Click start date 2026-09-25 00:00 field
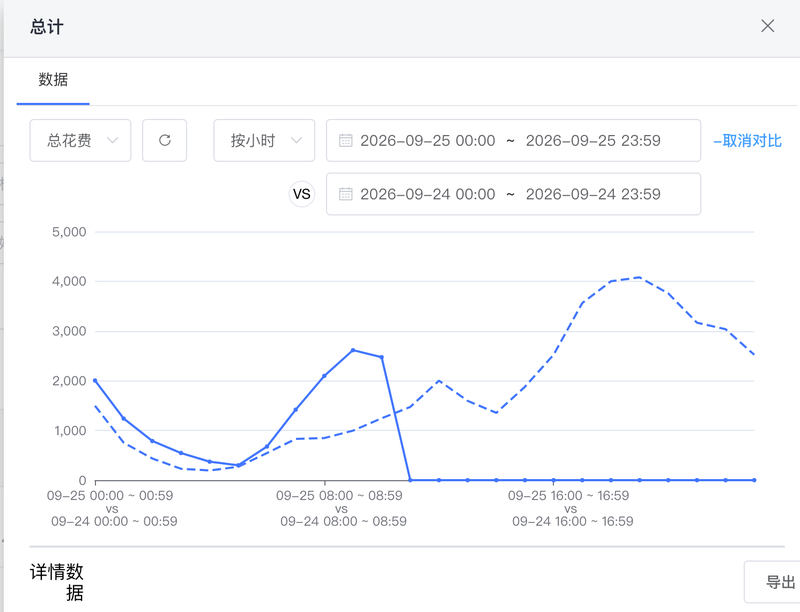The height and width of the screenshot is (612, 800). 428,141
